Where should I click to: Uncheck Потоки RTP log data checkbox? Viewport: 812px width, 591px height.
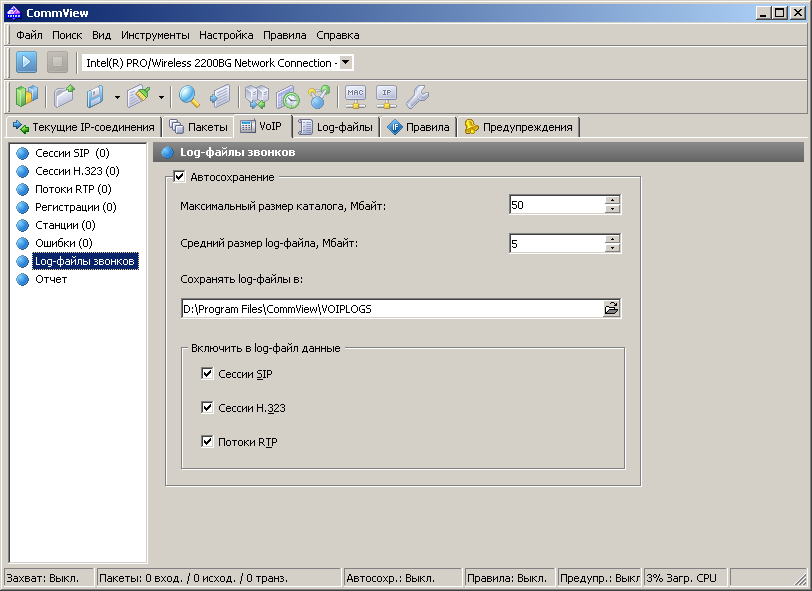tap(207, 441)
